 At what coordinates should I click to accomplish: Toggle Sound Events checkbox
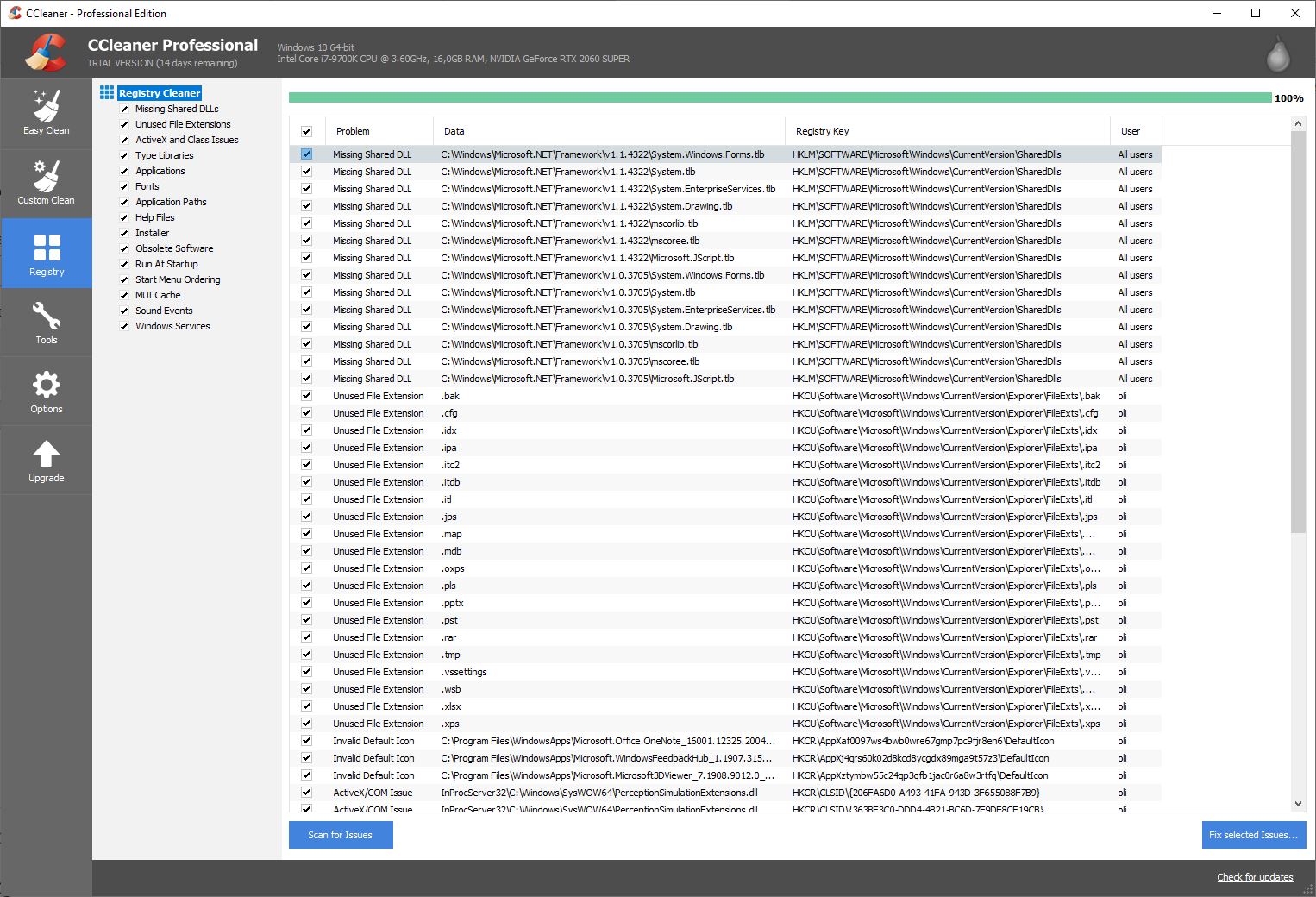coord(124,310)
